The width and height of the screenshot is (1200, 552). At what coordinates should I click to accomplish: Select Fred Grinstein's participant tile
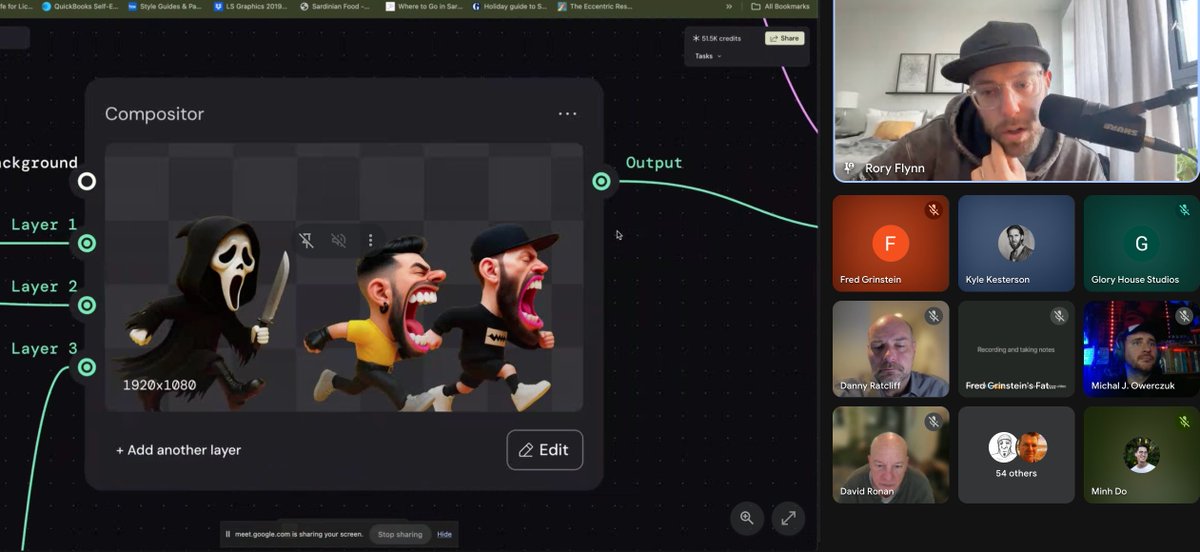pos(891,243)
